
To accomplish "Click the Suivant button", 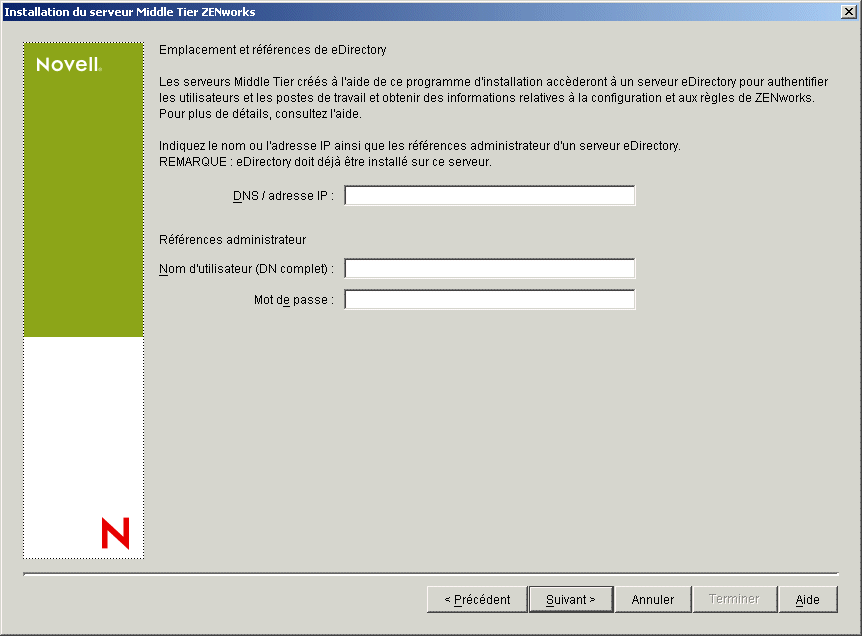I will [x=570, y=599].
